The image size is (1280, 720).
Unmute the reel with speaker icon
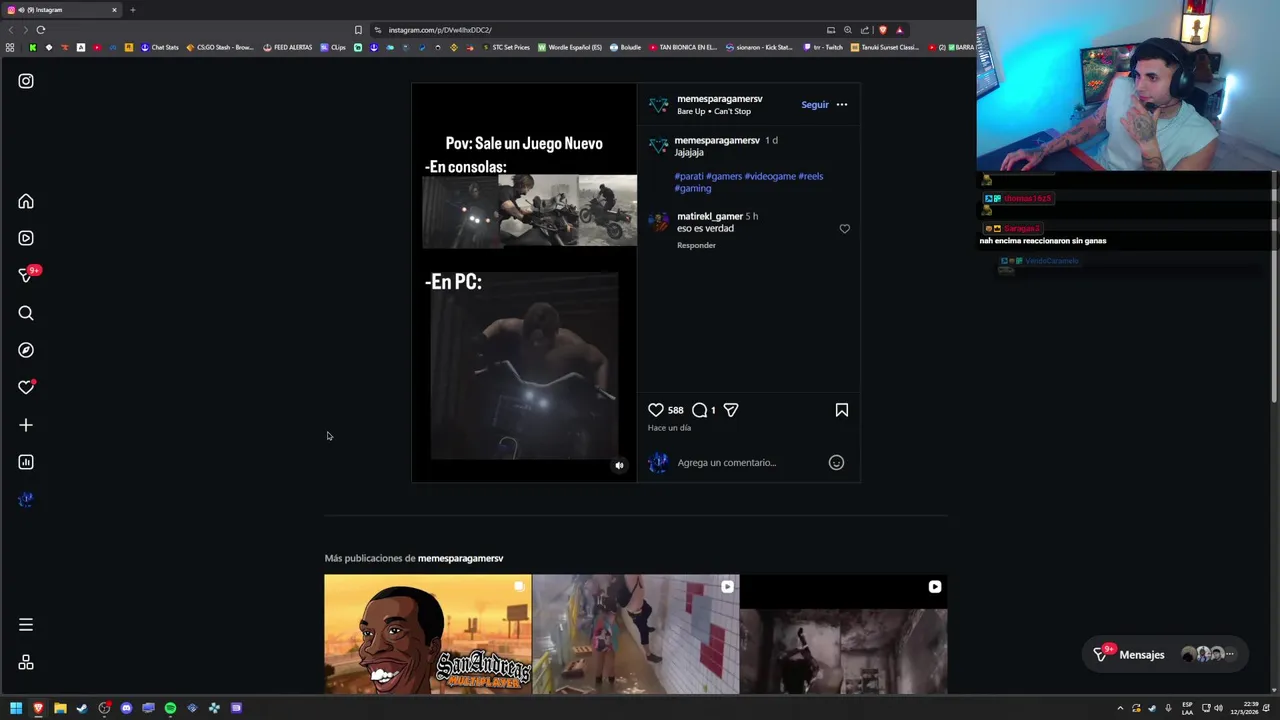click(619, 465)
